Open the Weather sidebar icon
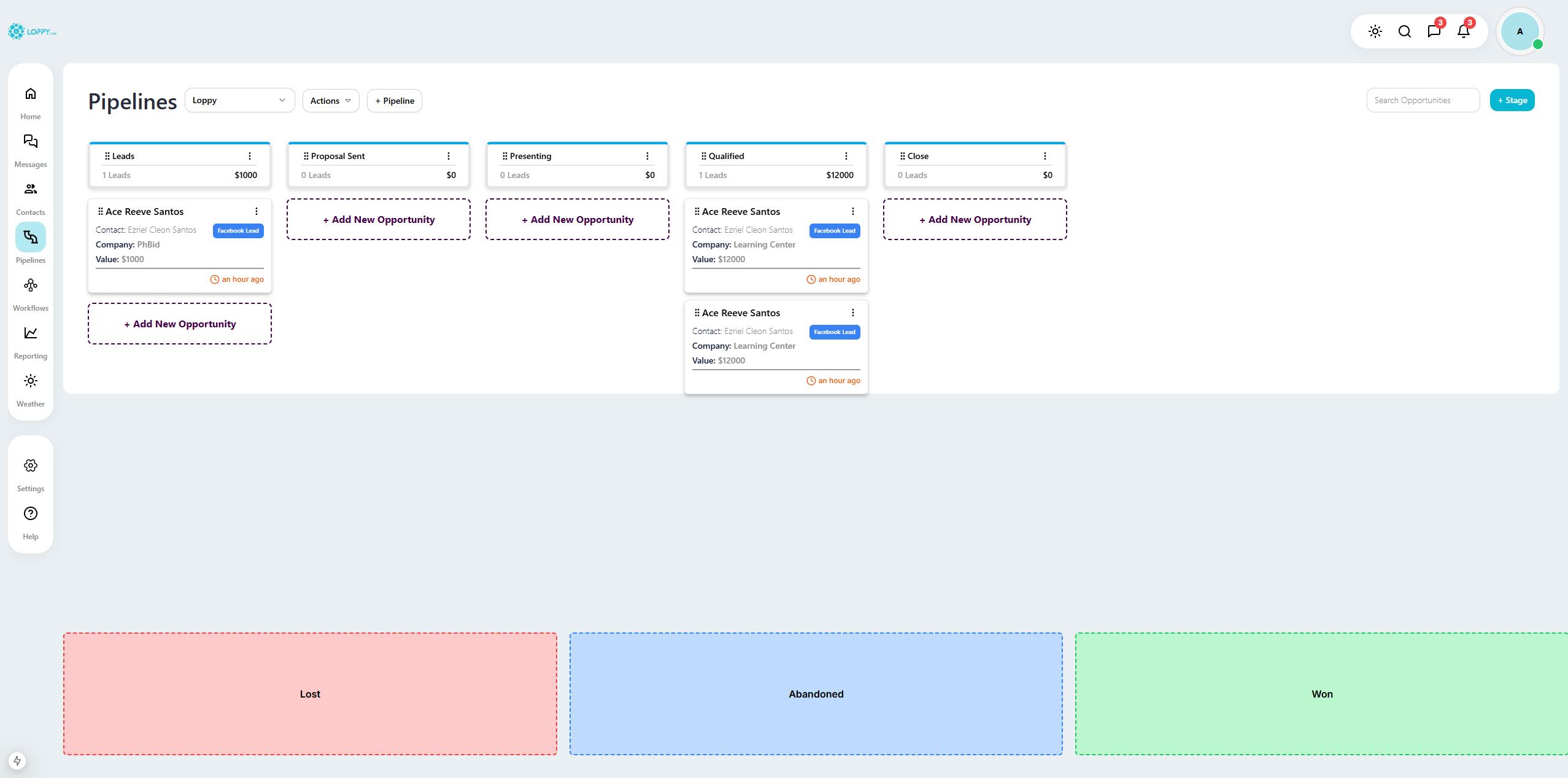The image size is (1568, 778). click(x=31, y=381)
